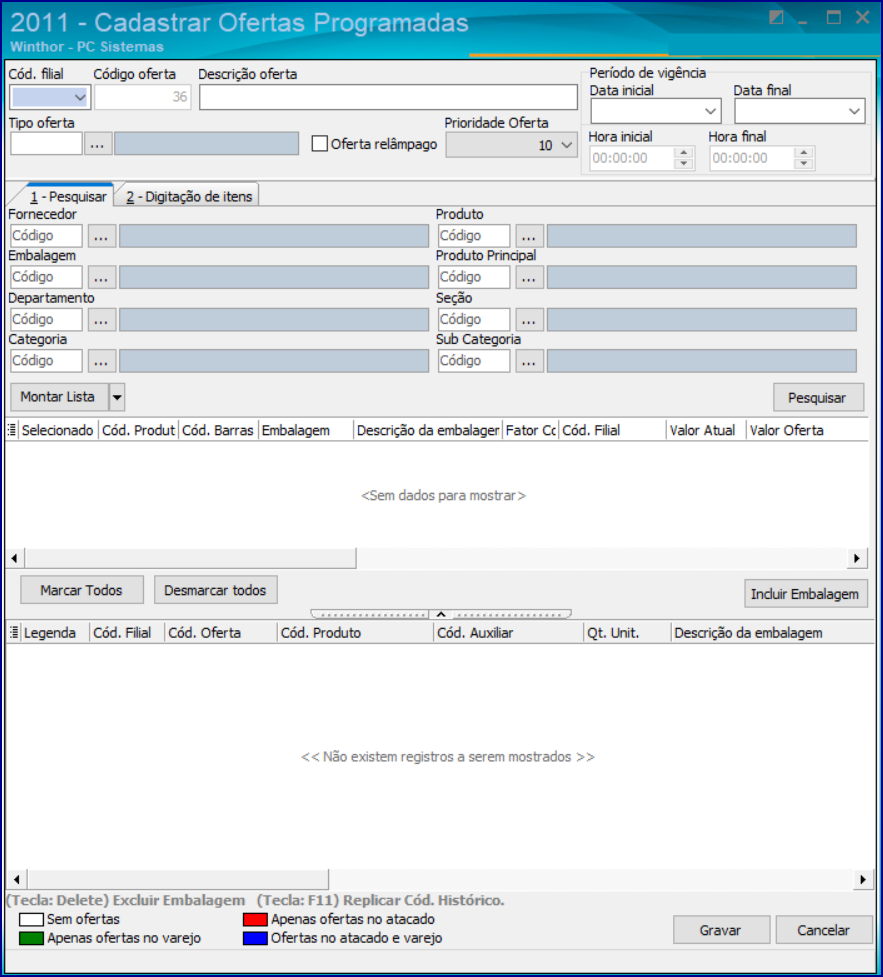The width and height of the screenshot is (883, 977).
Task: Open Produto Principal lookup ellipsis button
Action: (528, 277)
